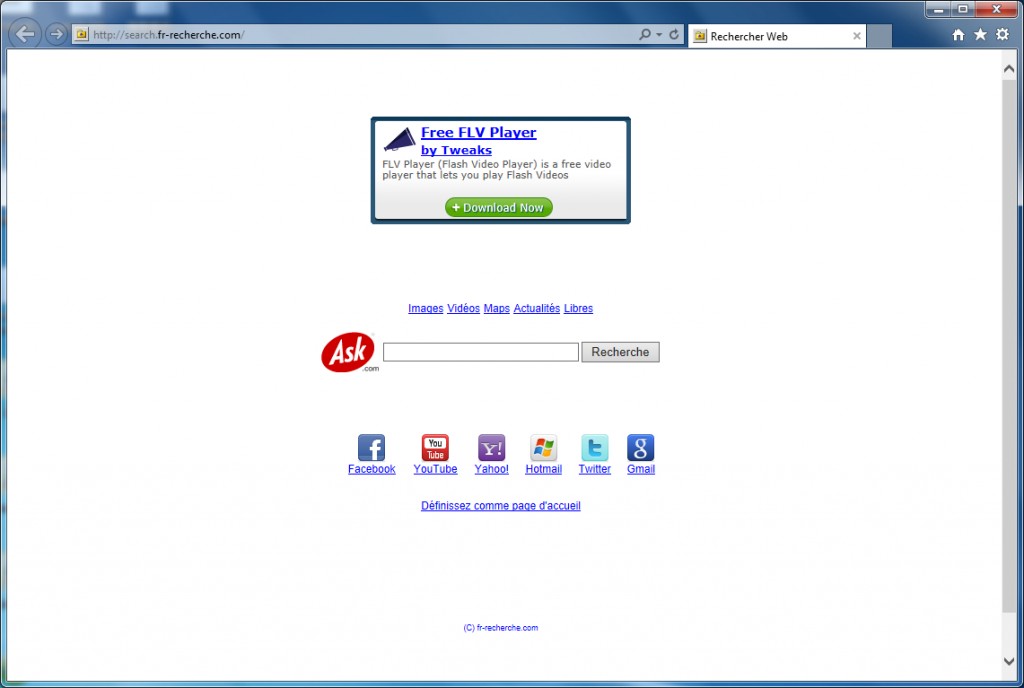Open the Actualités search link
Image resolution: width=1024 pixels, height=688 pixels.
coord(537,308)
